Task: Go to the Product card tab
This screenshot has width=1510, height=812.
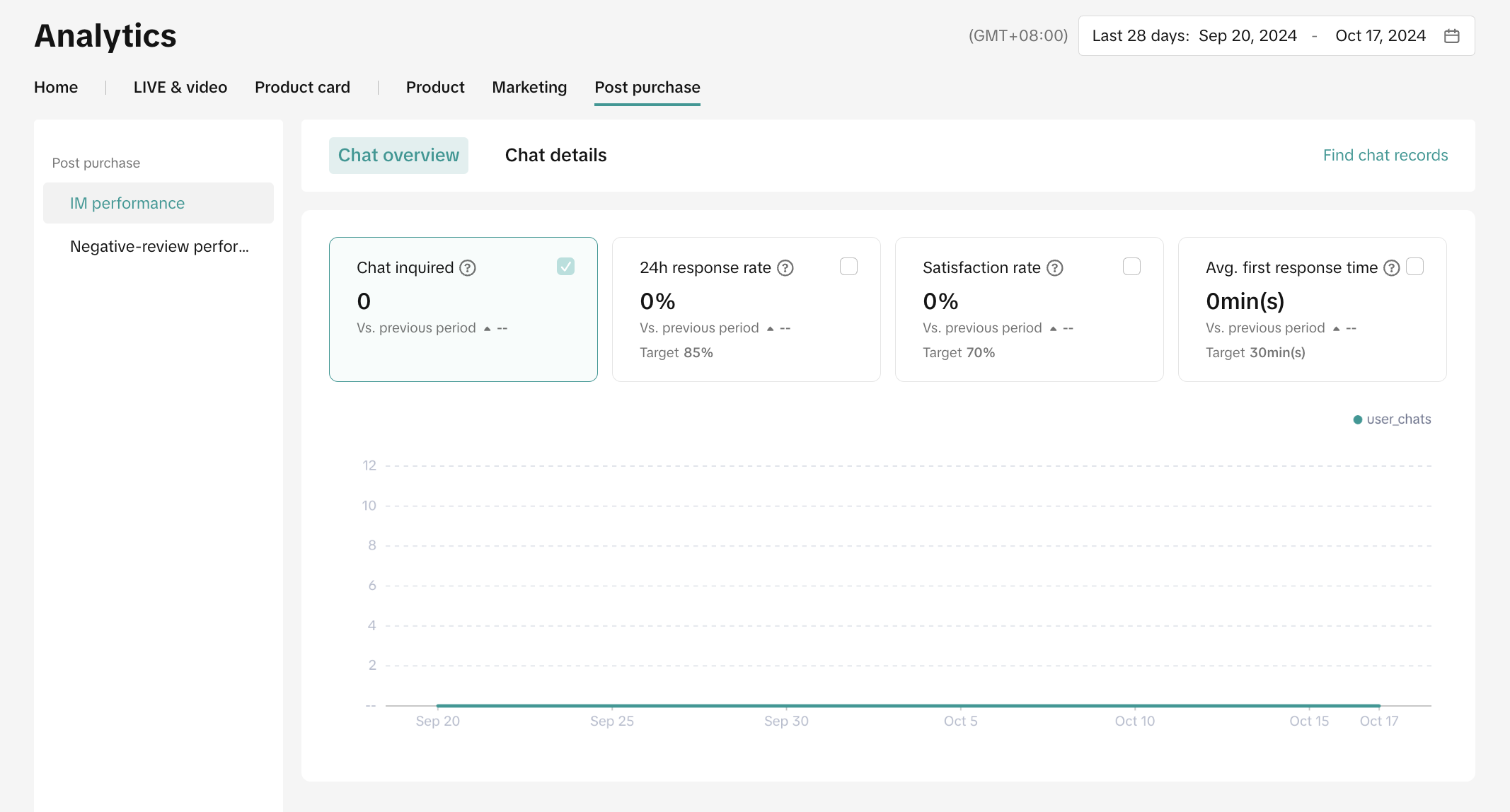Action: click(302, 87)
